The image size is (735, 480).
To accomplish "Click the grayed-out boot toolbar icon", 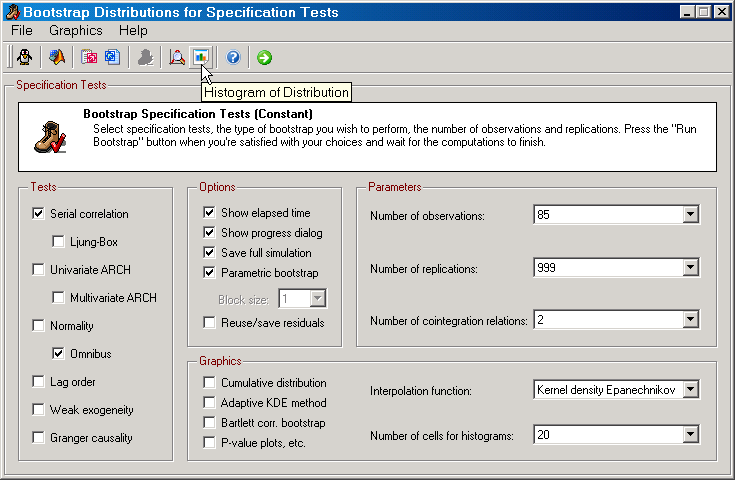I will coord(145,57).
